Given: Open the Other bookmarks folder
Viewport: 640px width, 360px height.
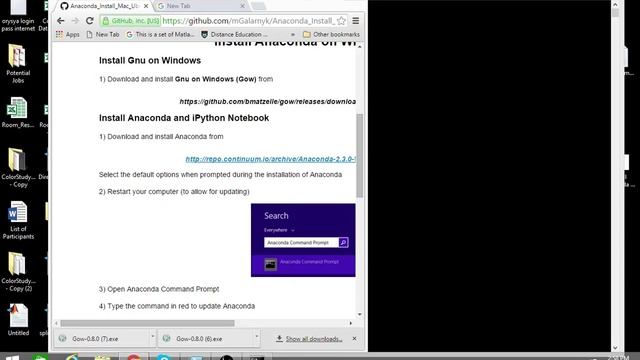Looking at the screenshot, I should (x=331, y=35).
